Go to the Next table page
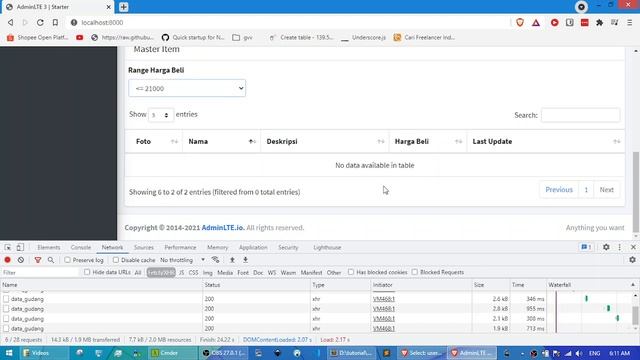Image resolution: width=640 pixels, height=360 pixels. click(x=607, y=190)
